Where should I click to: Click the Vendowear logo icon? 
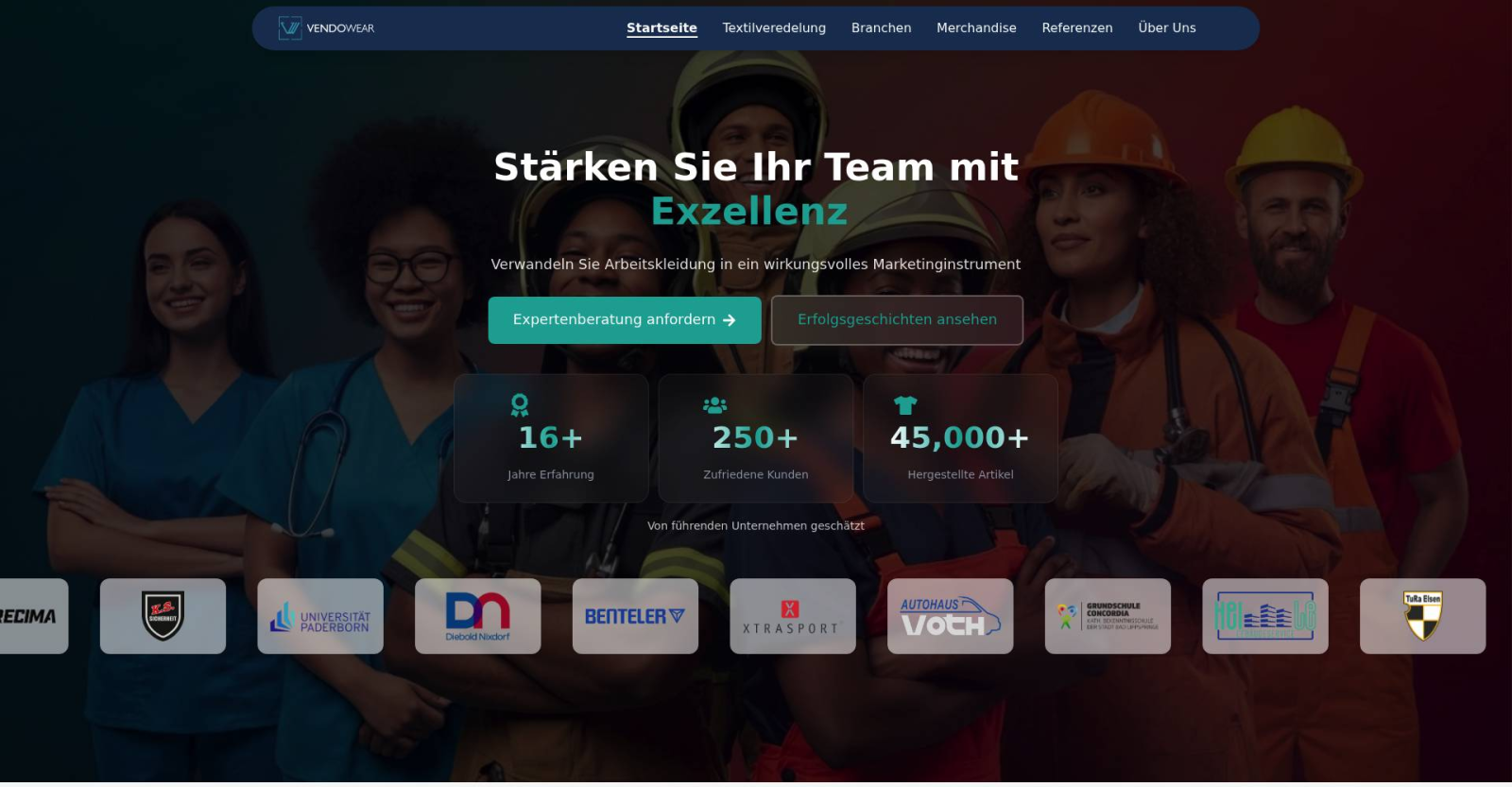290,28
